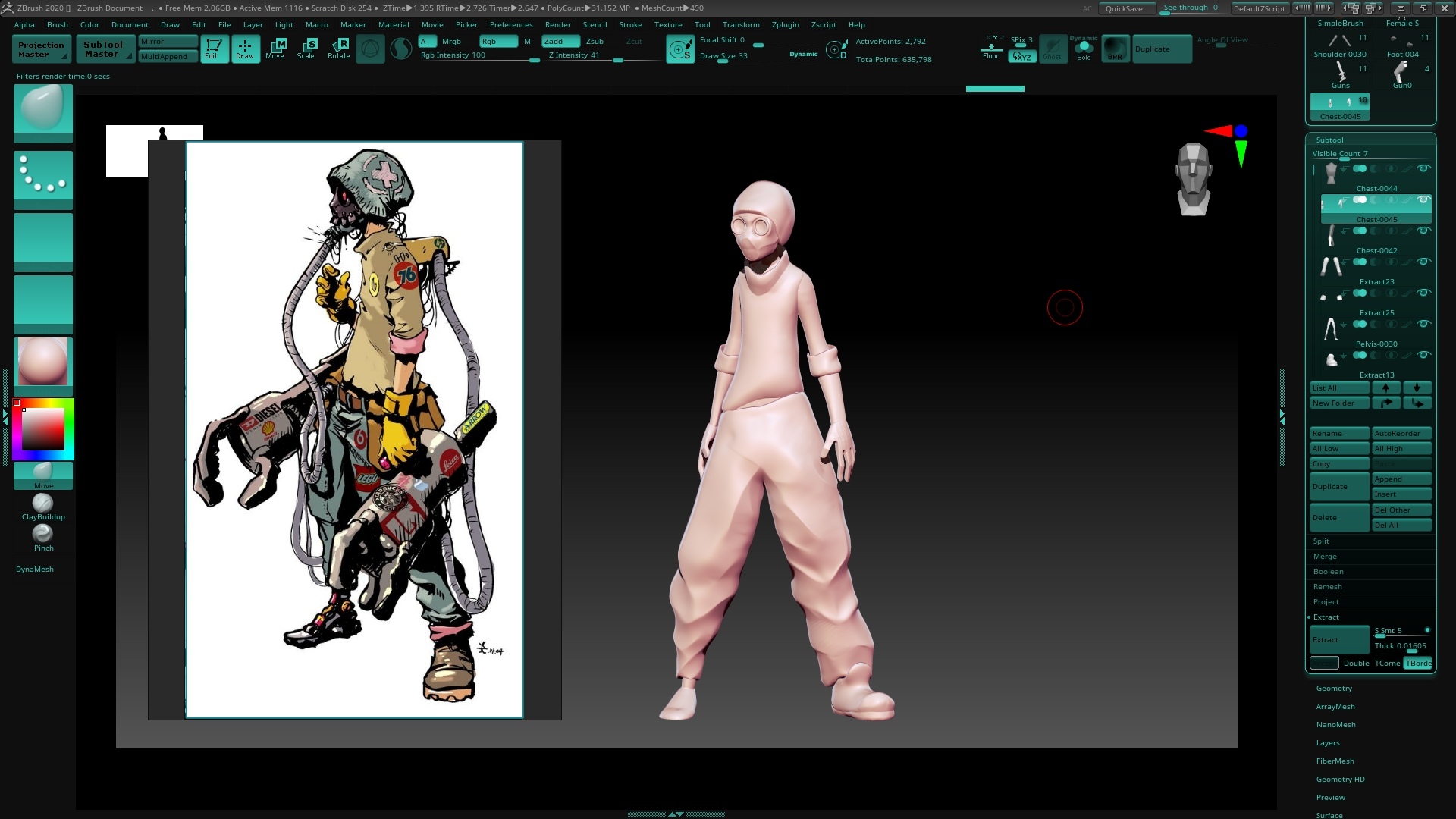Move subtool down with the down arrow
This screenshot has width=1456, height=819.
(1417, 388)
